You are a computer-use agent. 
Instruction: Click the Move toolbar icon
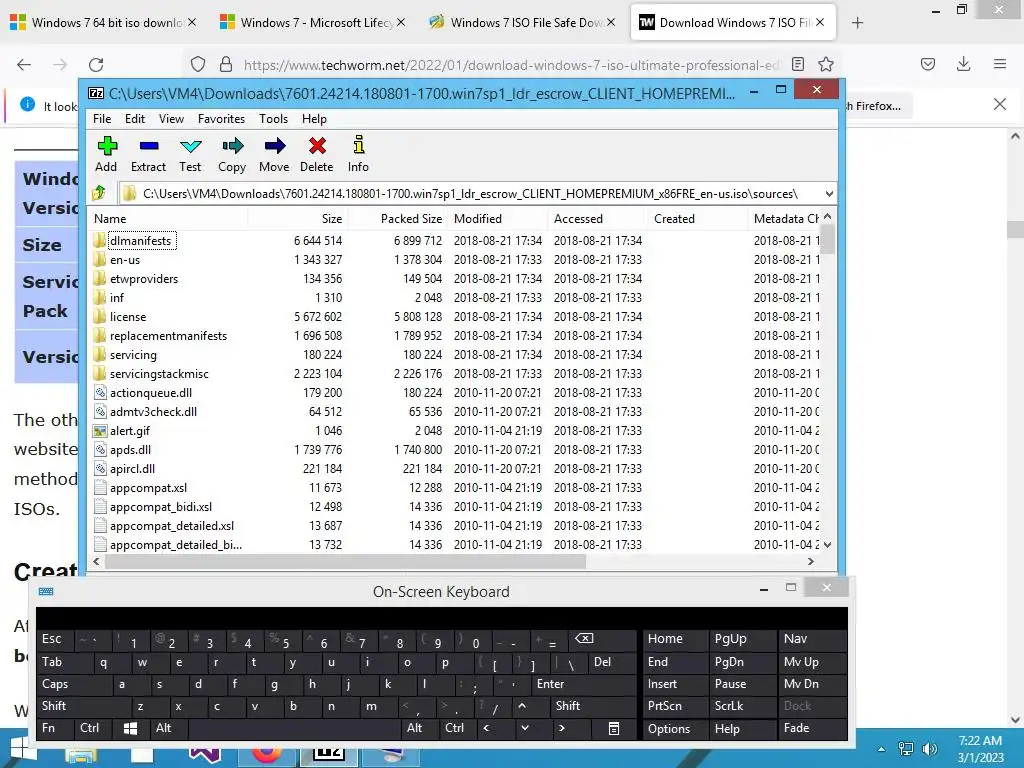[x=274, y=154]
